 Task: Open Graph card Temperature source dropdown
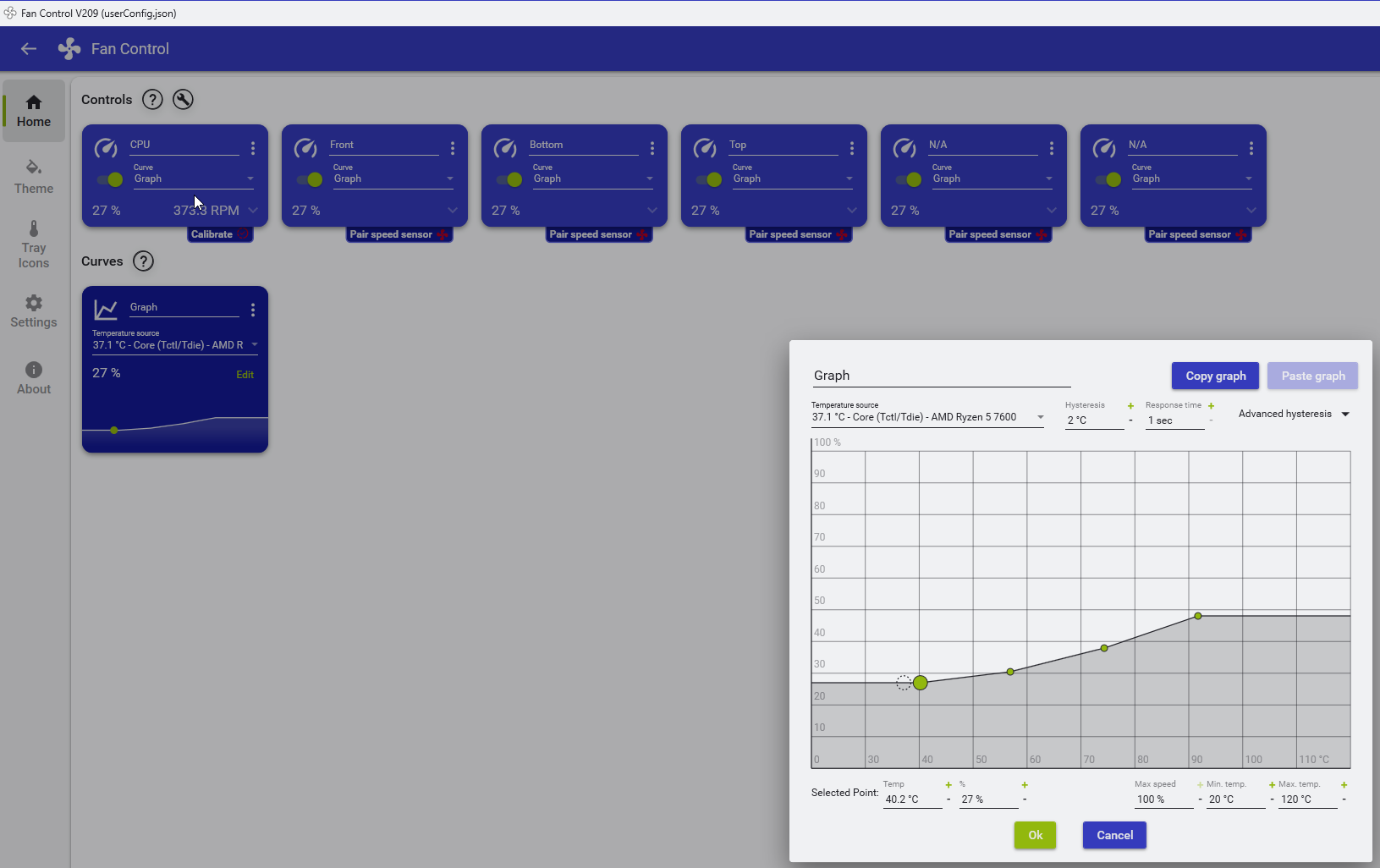pyautogui.click(x=175, y=345)
